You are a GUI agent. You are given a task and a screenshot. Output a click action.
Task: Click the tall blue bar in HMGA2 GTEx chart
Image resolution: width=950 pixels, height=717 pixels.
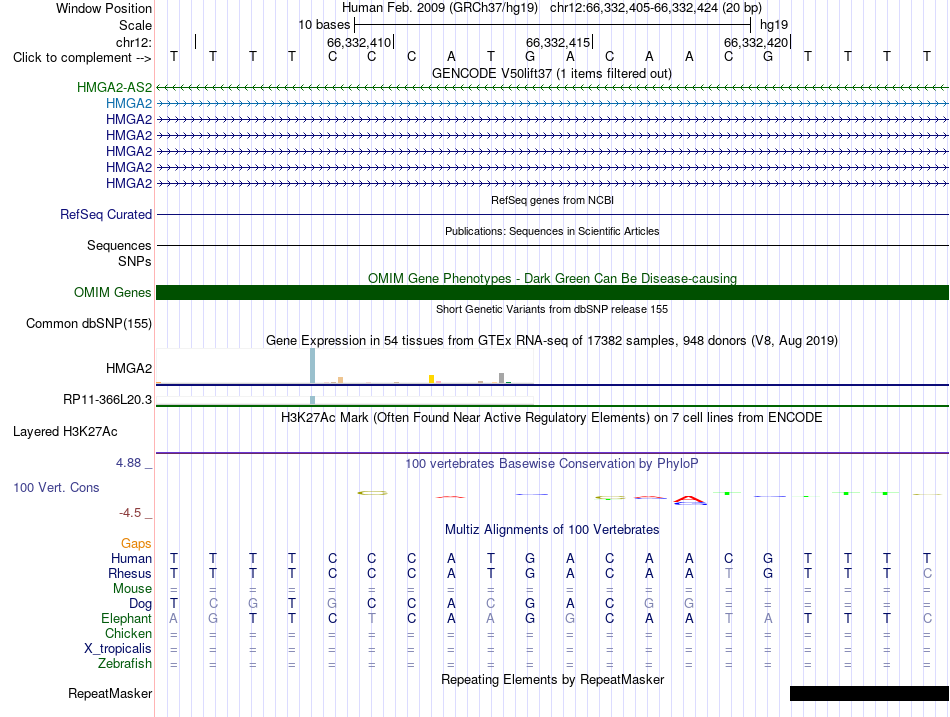click(313, 365)
